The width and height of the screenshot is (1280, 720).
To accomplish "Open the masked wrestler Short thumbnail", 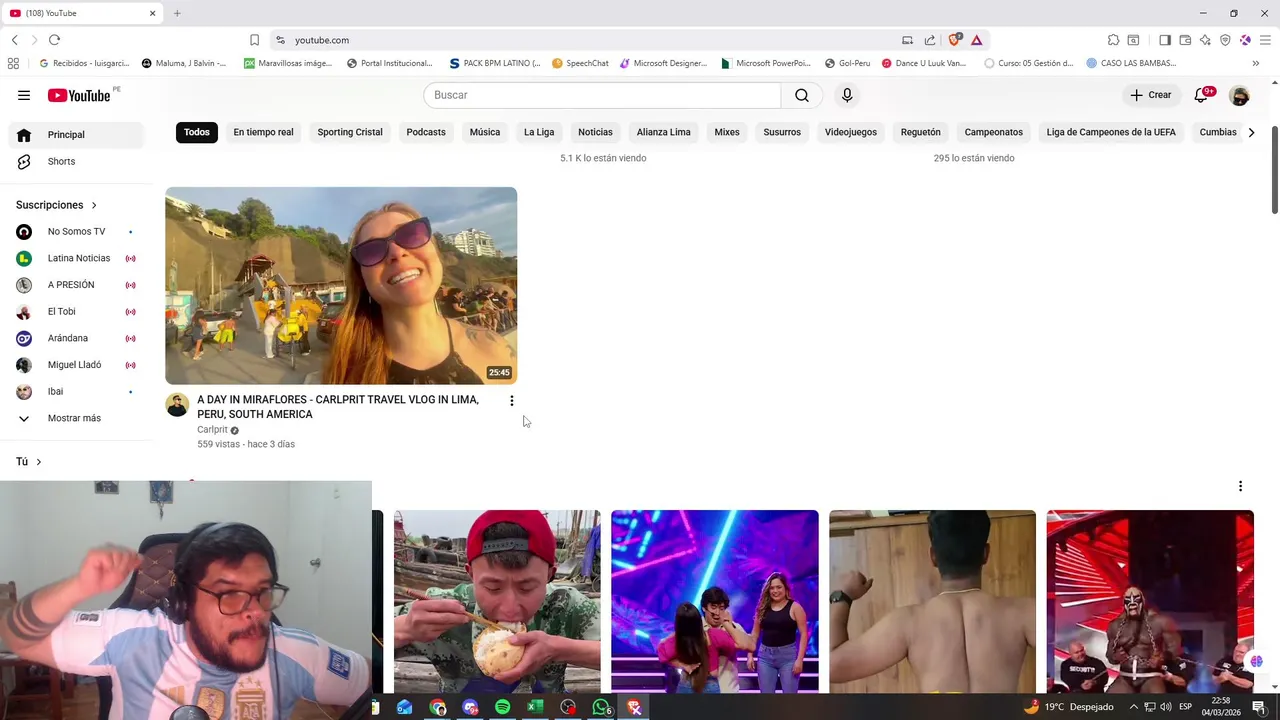I will pyautogui.click(x=1150, y=601).
